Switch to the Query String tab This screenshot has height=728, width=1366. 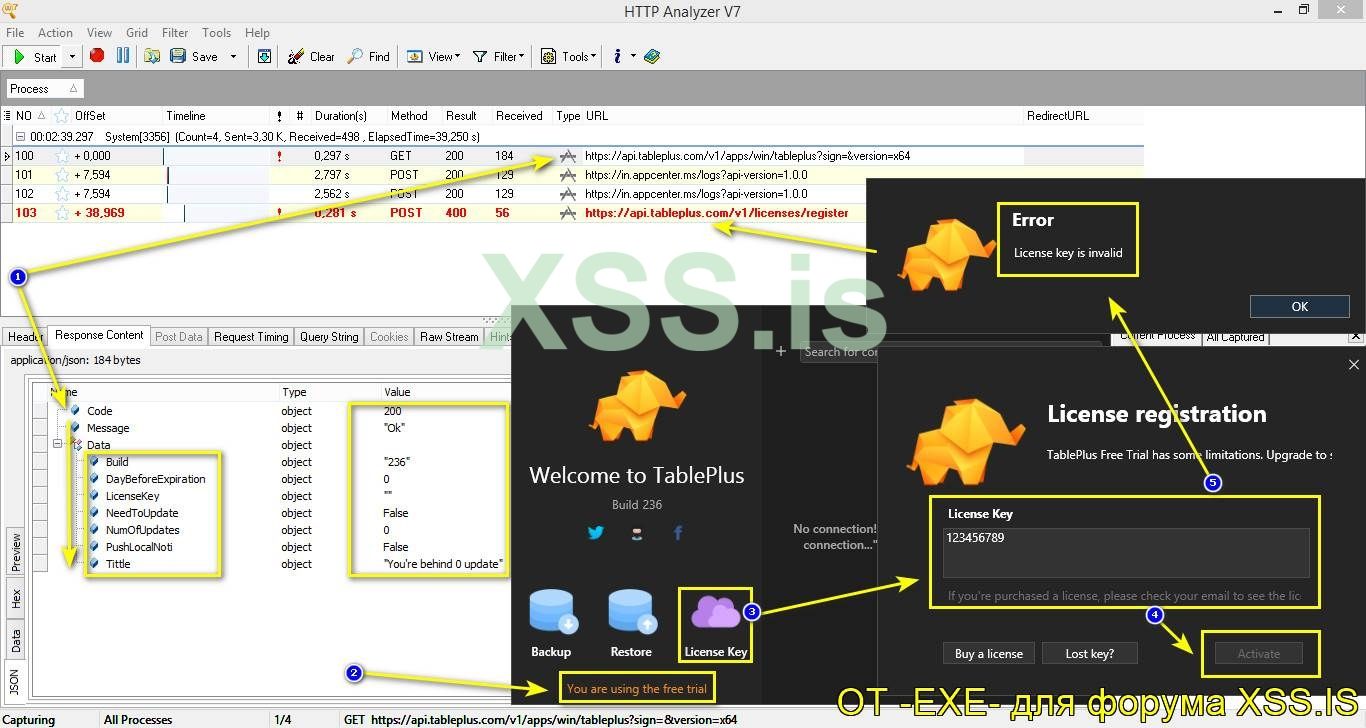[329, 337]
